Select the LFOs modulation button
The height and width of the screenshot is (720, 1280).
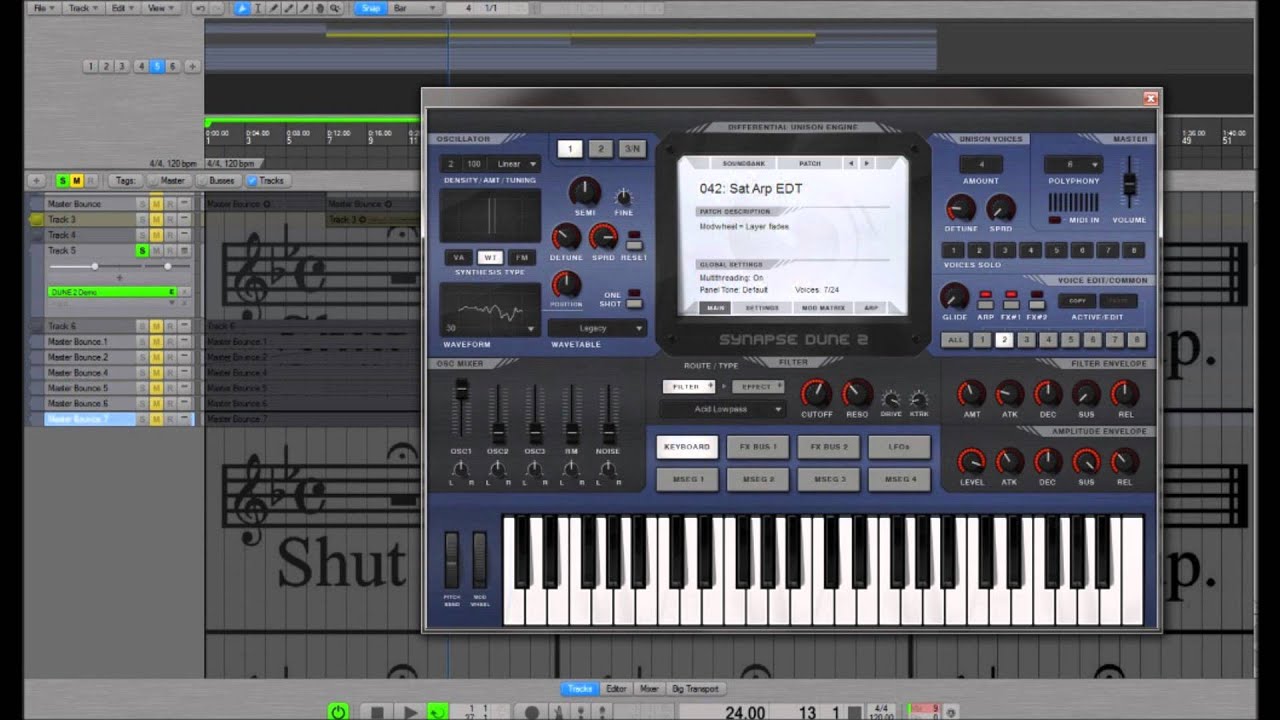click(x=899, y=447)
